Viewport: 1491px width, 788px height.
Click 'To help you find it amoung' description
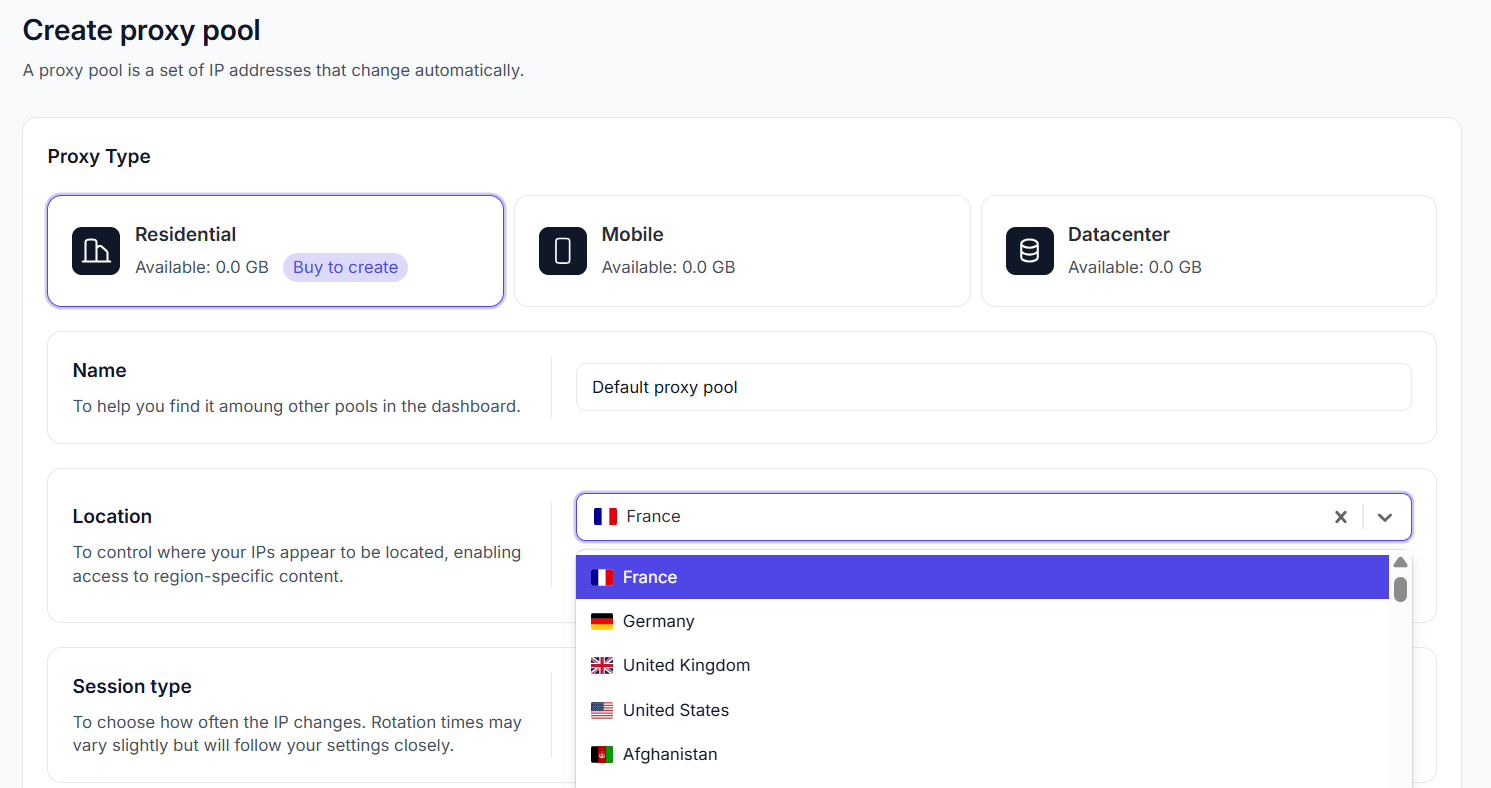pos(297,407)
